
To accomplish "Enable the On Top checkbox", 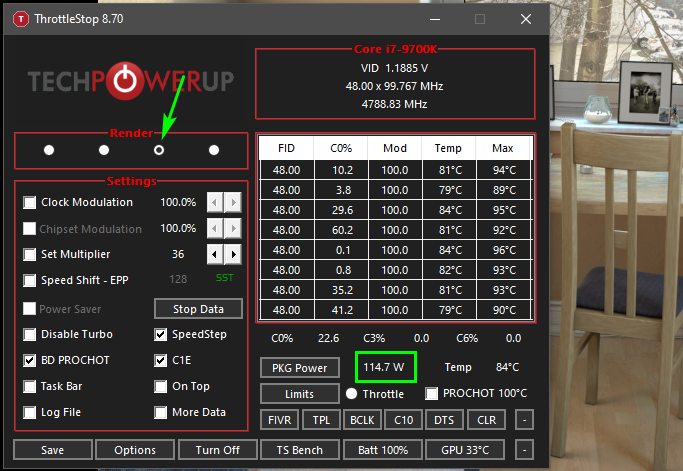I will pos(161,386).
